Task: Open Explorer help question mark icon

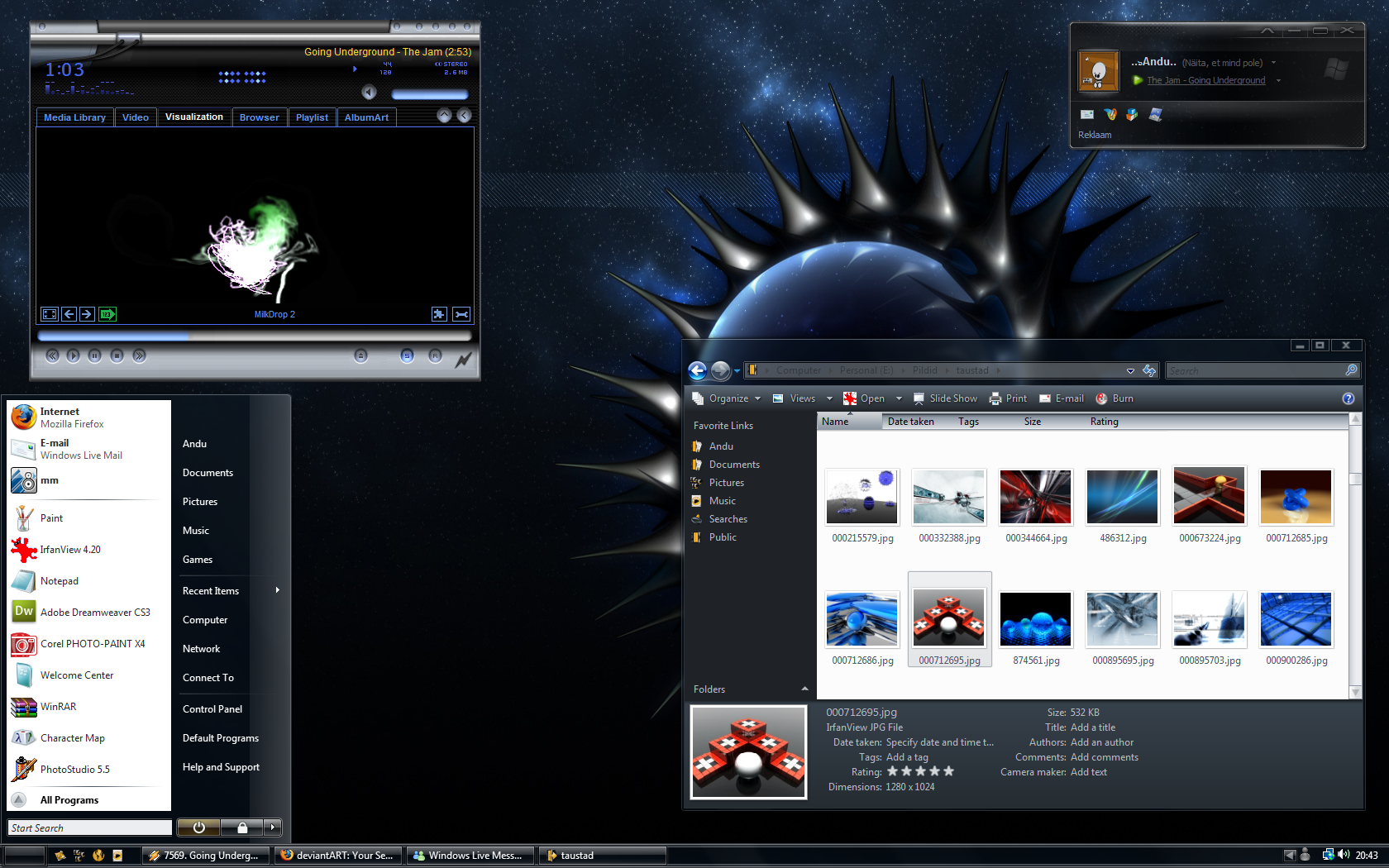Action: (1348, 398)
